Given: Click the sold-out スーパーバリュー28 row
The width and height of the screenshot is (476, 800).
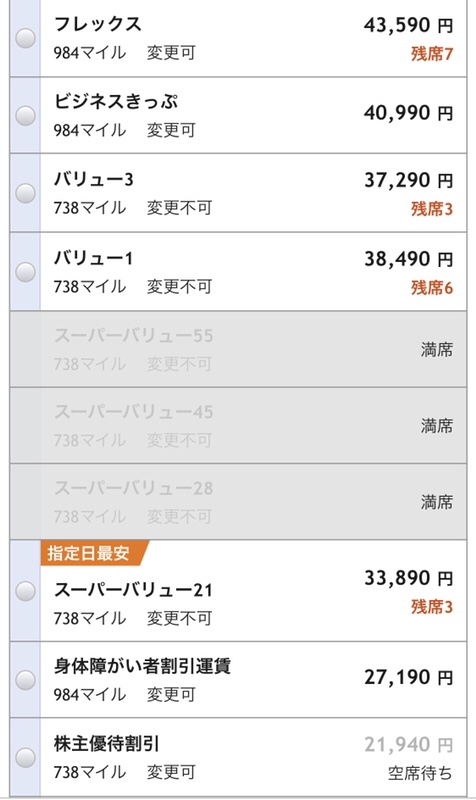Looking at the screenshot, I should 238,502.
